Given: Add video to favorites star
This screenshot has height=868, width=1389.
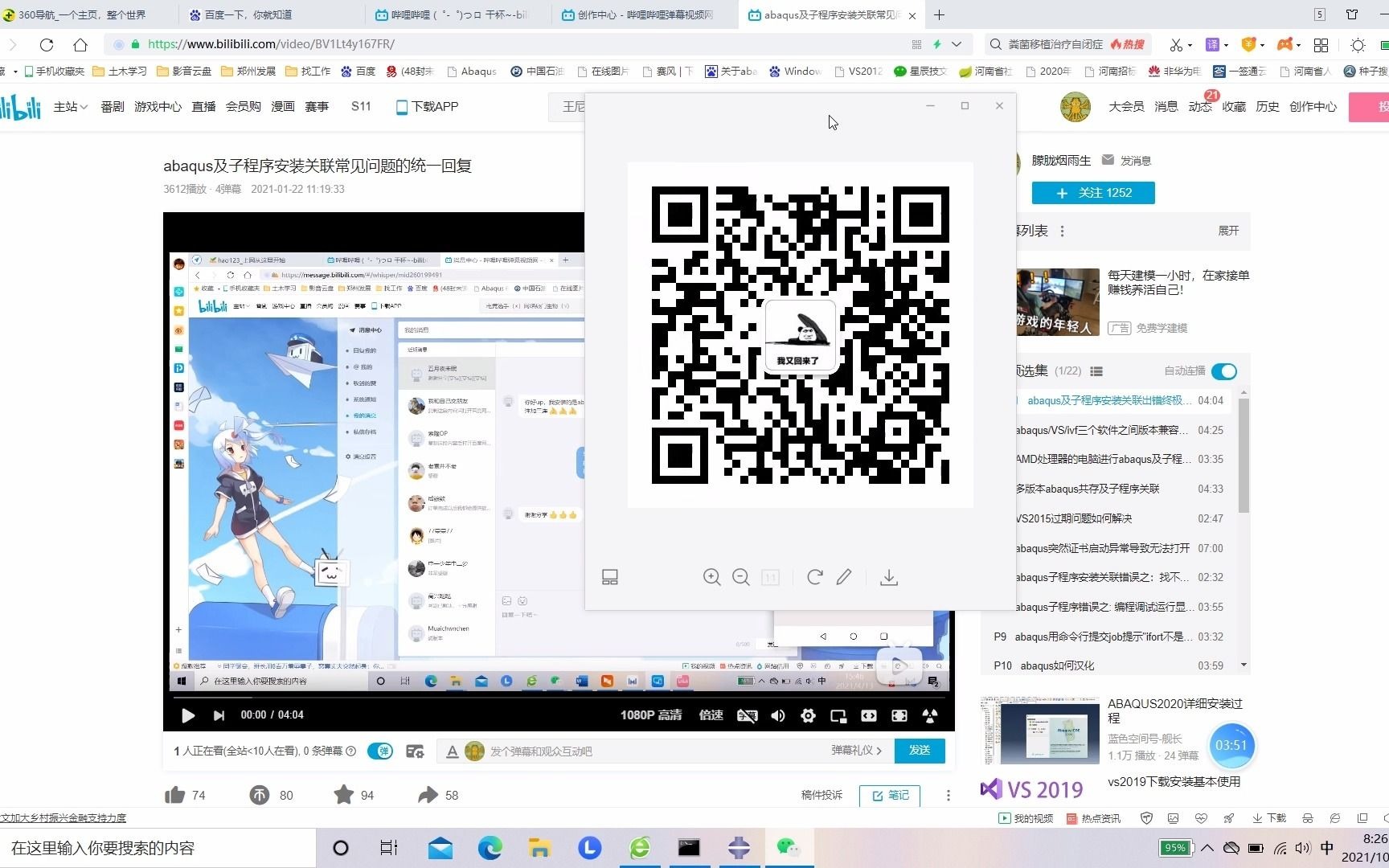Looking at the screenshot, I should click(x=343, y=795).
